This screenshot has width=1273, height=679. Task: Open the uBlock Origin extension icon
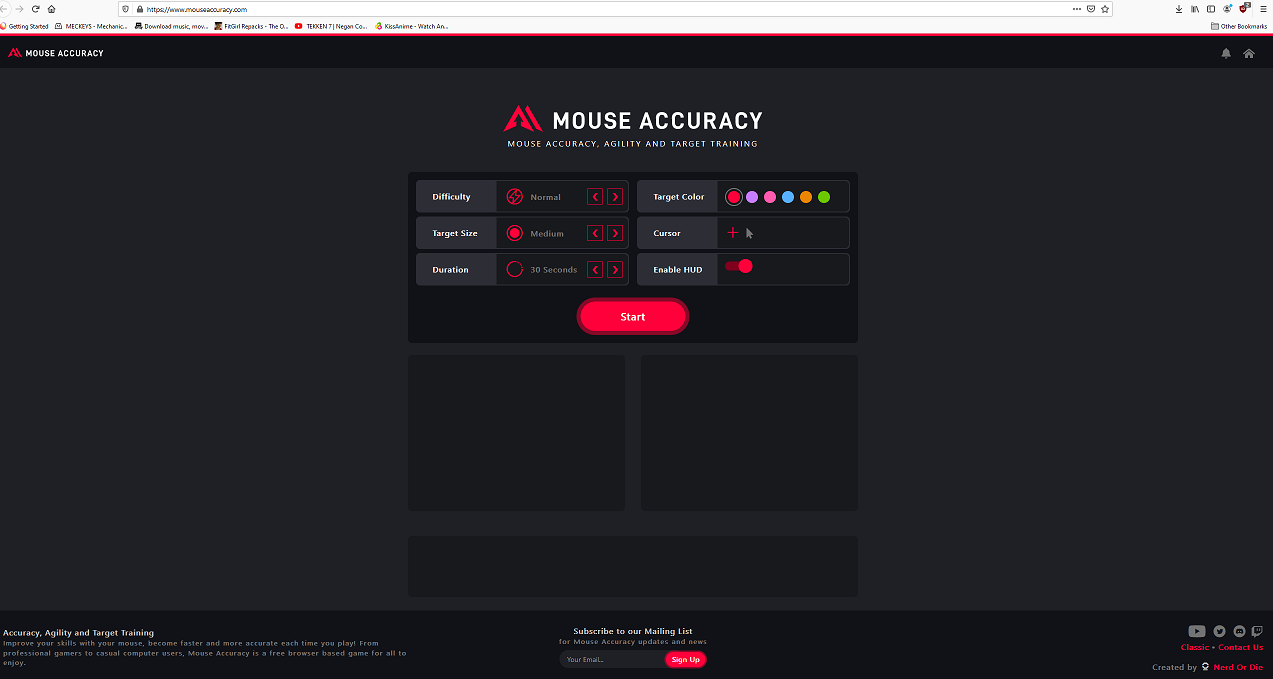(x=1244, y=9)
